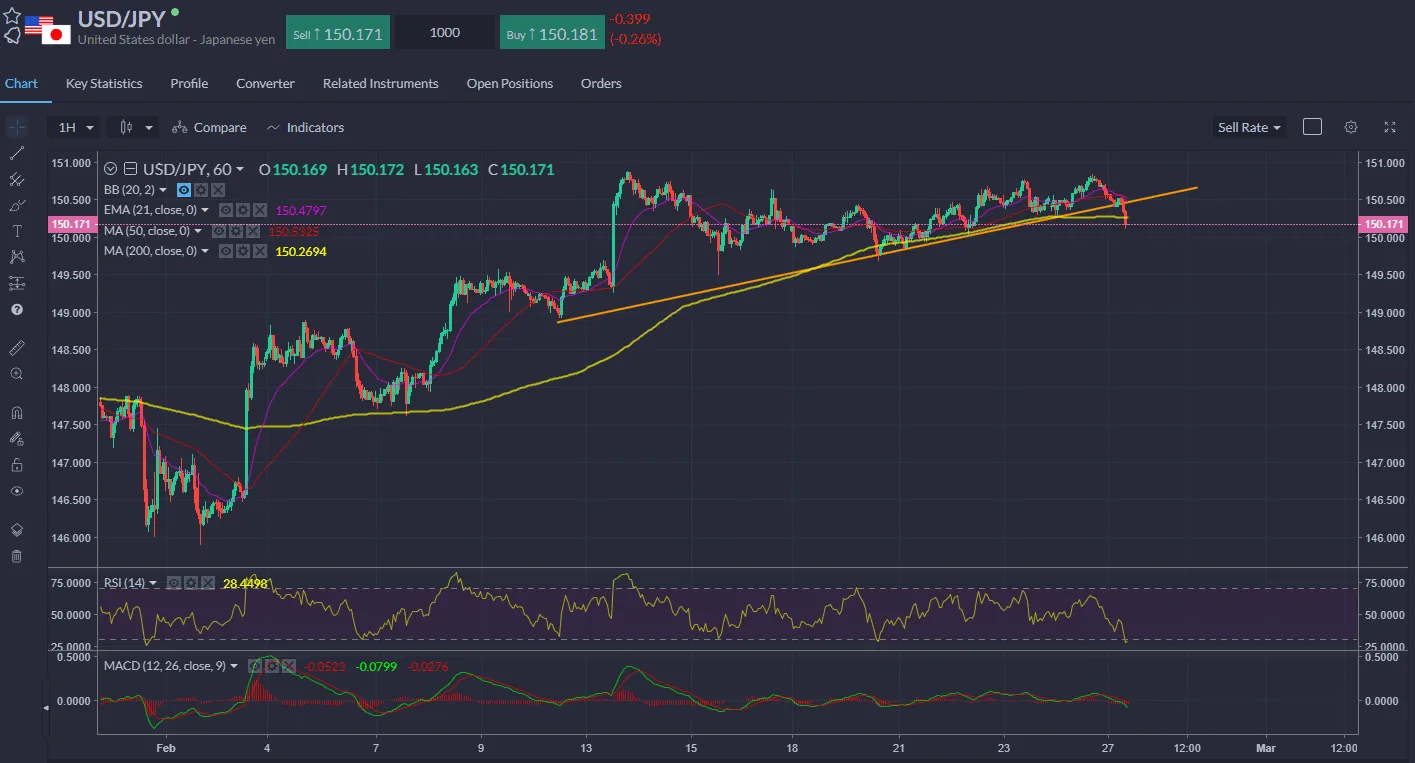This screenshot has width=1415, height=763.
Task: Expand the MACD (12, 26, close, 9) menu
Action: pos(234,666)
